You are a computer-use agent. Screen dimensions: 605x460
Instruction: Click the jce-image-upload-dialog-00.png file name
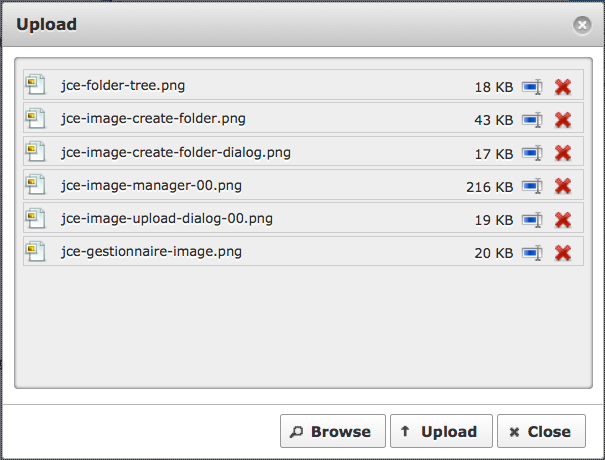tap(167, 219)
